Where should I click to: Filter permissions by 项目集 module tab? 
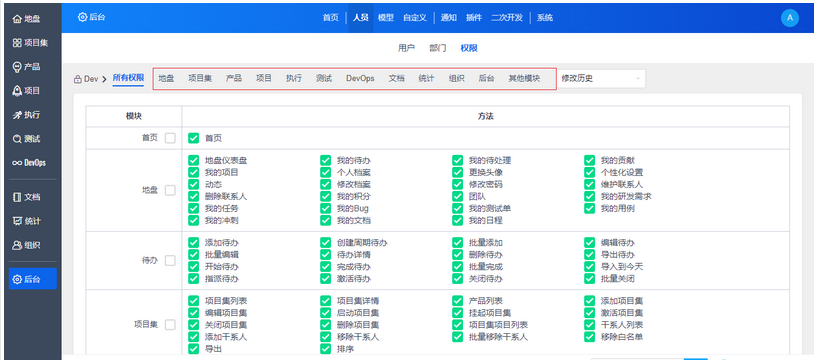click(200, 79)
